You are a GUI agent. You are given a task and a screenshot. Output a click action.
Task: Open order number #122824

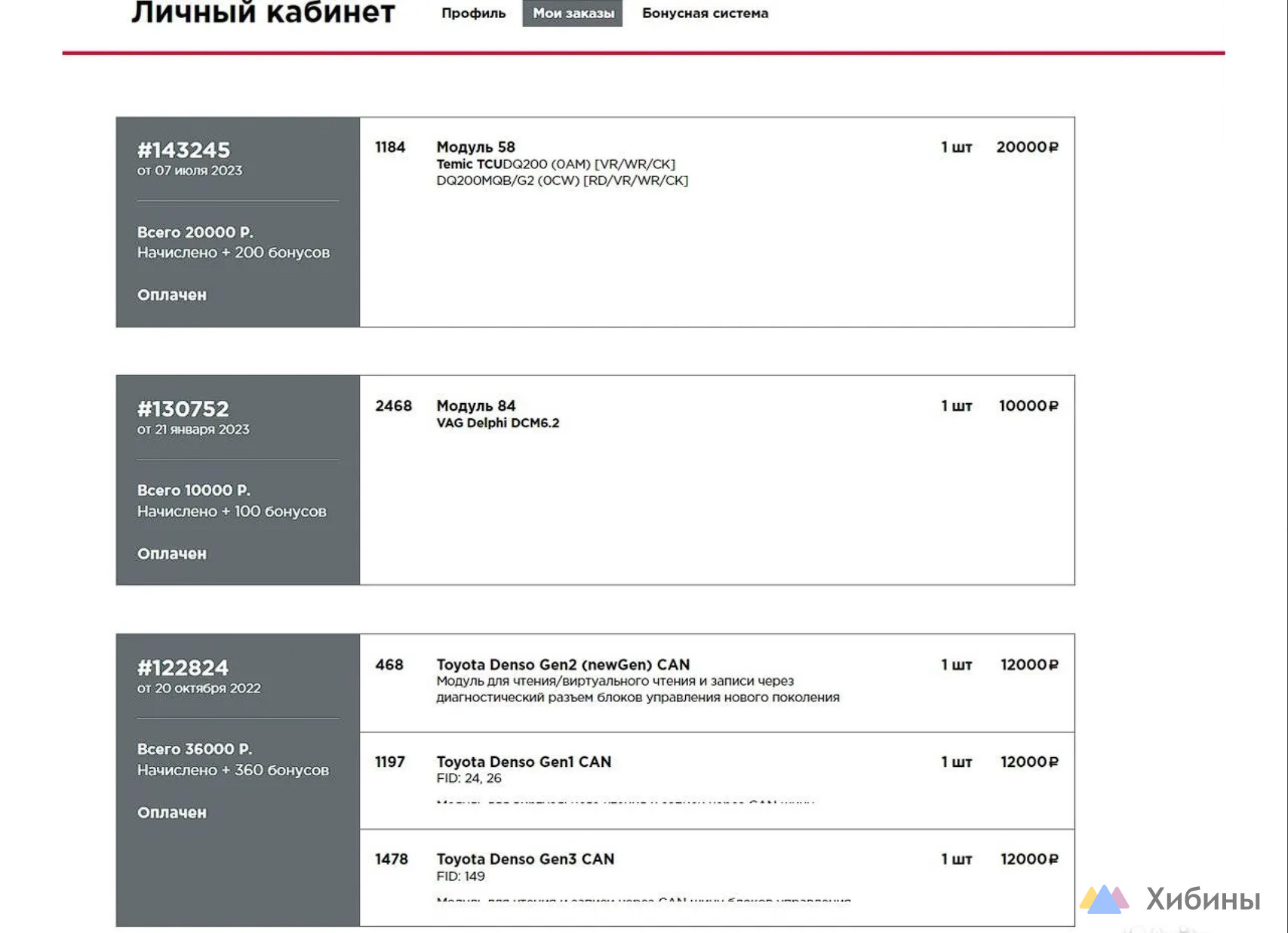pos(183,667)
